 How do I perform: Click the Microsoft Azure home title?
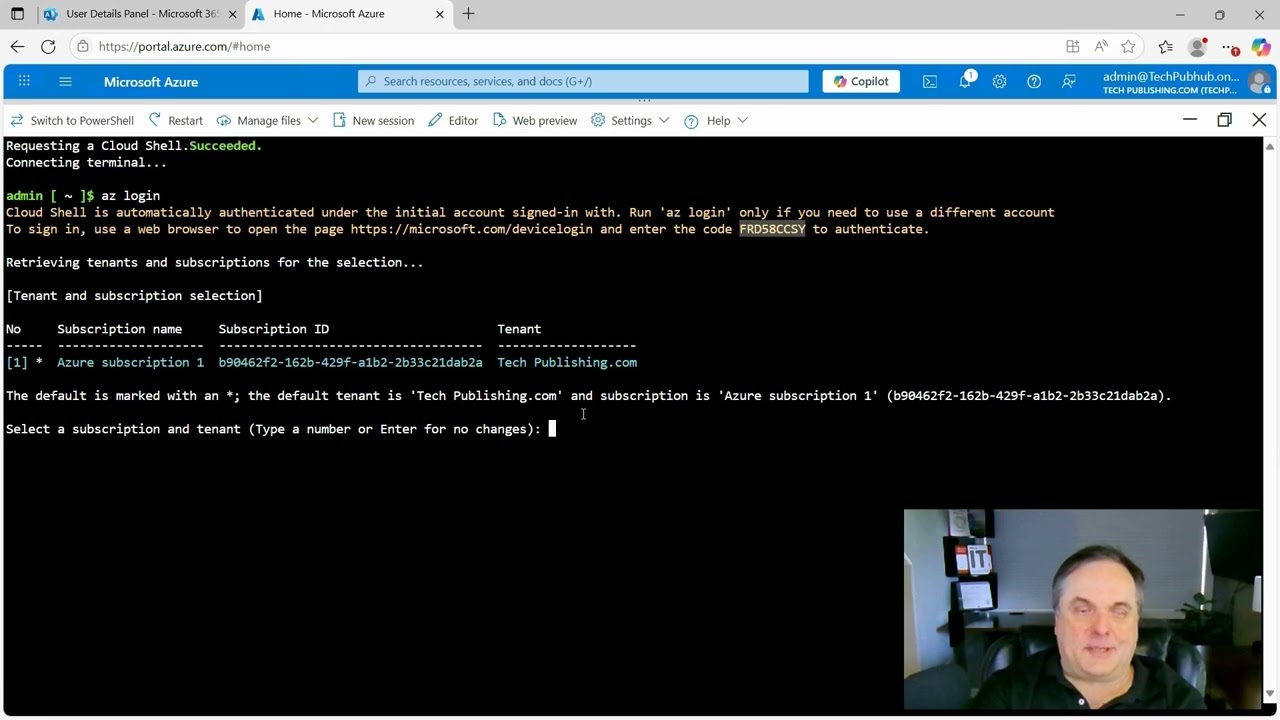(151, 82)
